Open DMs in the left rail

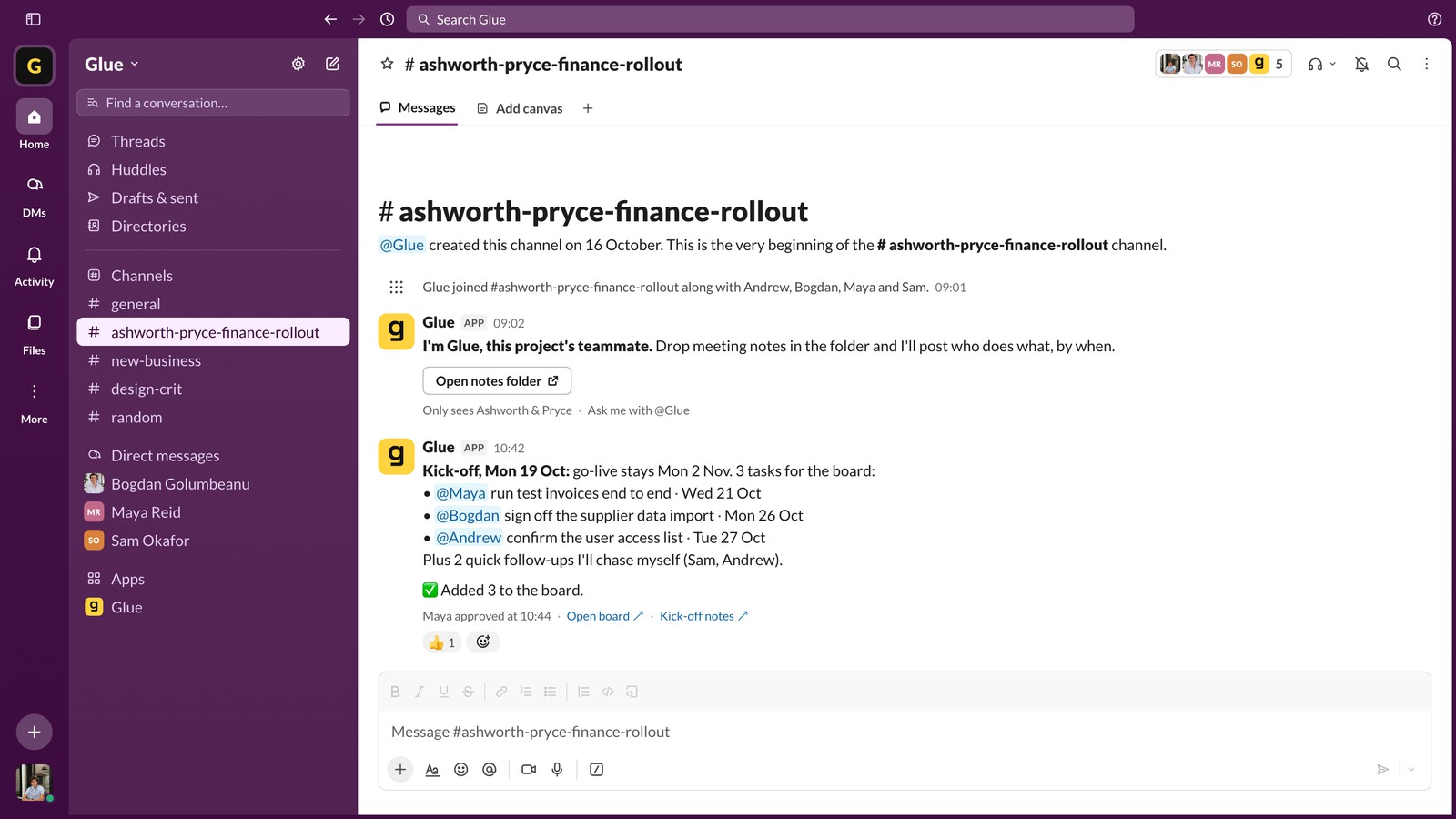click(35, 196)
